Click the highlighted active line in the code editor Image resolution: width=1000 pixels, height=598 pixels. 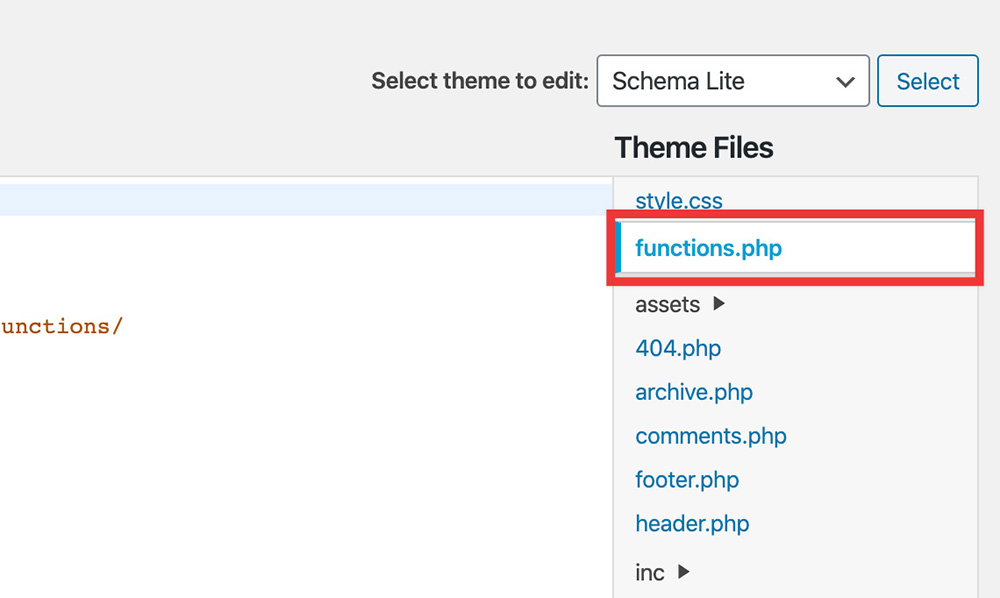click(300, 200)
